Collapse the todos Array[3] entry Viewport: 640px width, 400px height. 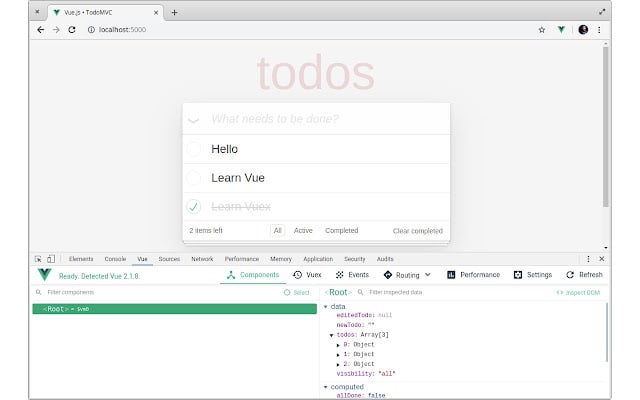click(x=331, y=335)
